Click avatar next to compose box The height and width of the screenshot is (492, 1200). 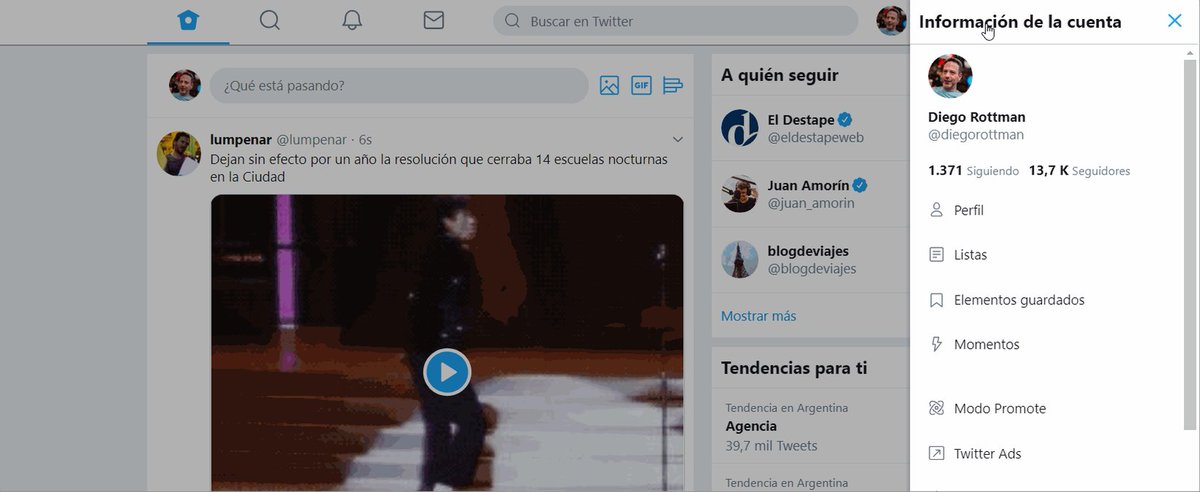[x=185, y=86]
